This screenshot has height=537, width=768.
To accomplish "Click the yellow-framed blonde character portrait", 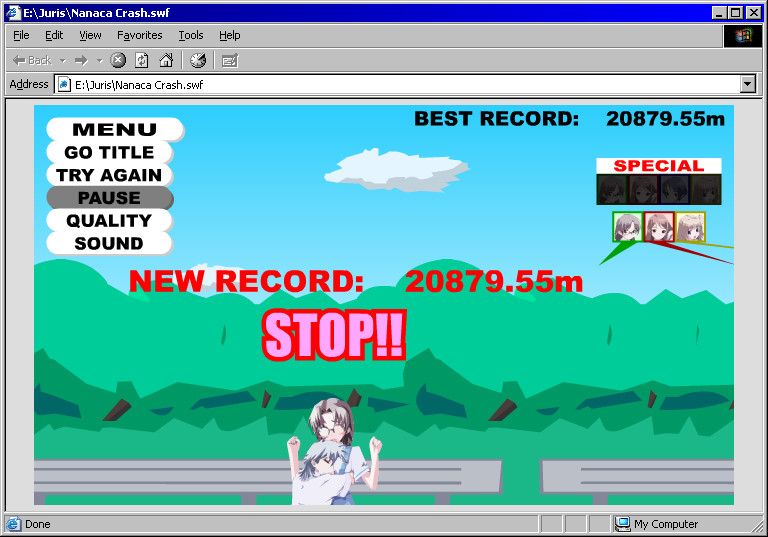I will [x=690, y=227].
